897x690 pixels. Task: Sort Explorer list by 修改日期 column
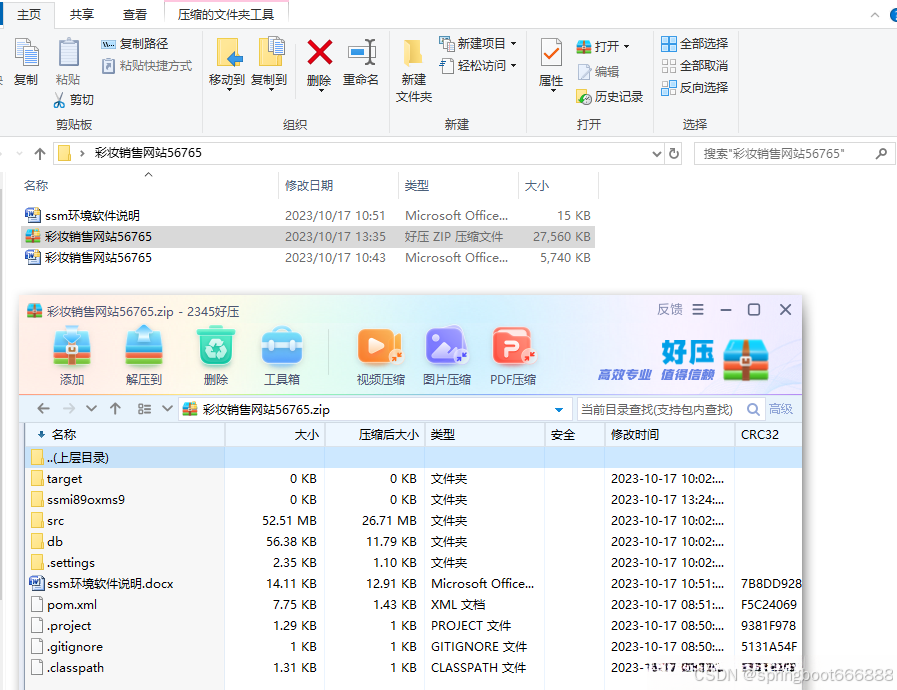338,185
